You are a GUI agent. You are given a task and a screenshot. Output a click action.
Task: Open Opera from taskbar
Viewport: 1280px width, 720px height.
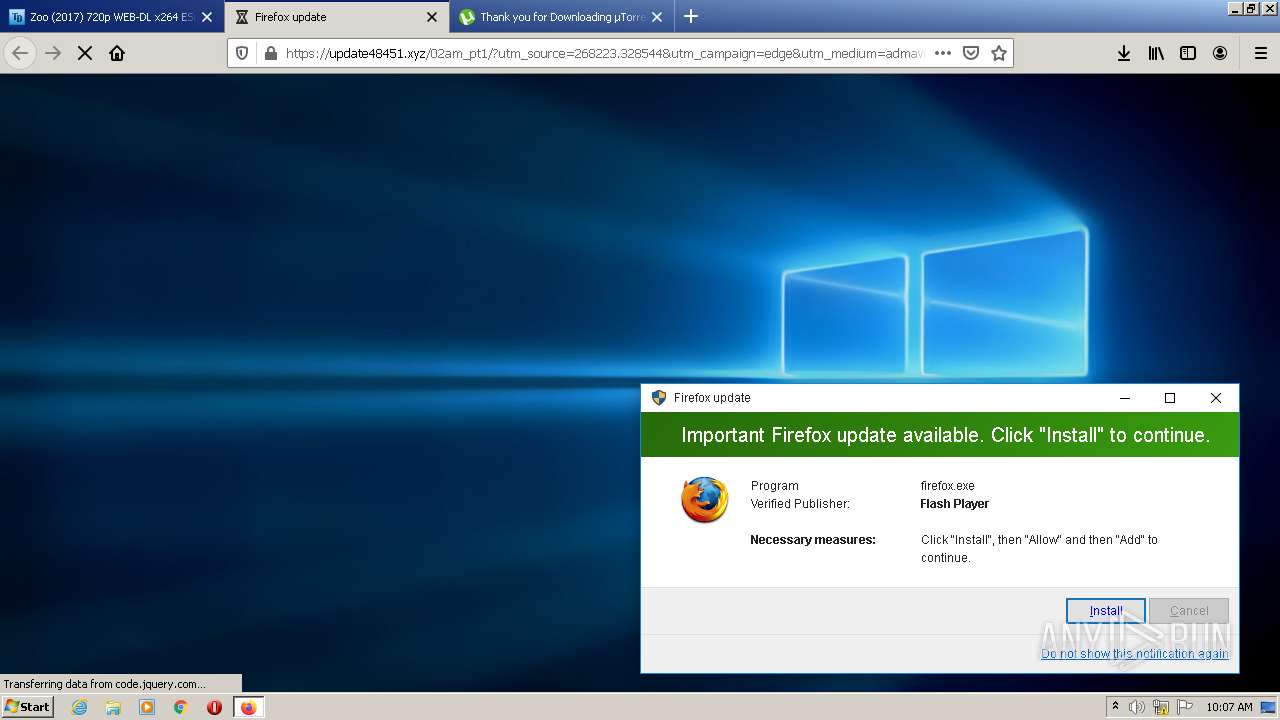(x=214, y=707)
